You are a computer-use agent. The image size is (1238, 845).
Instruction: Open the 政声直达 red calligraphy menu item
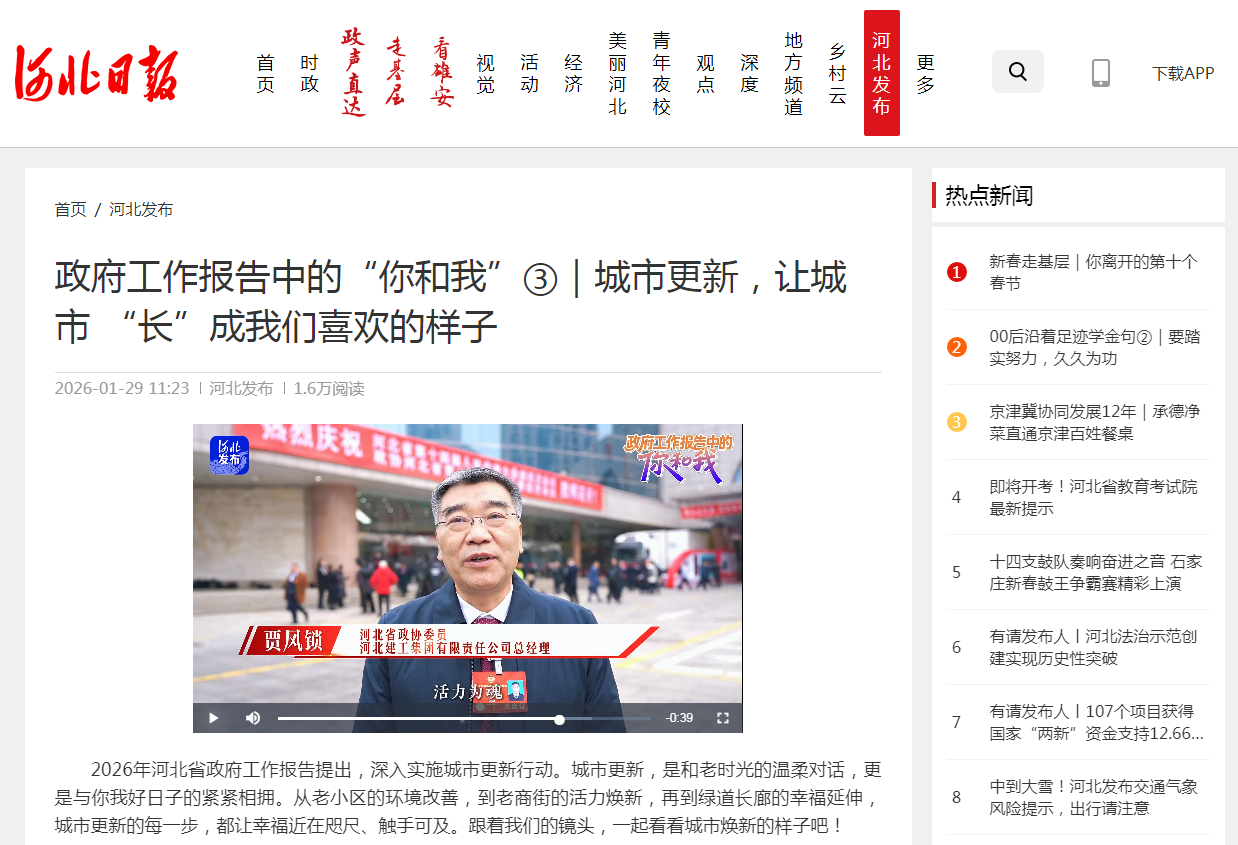353,73
